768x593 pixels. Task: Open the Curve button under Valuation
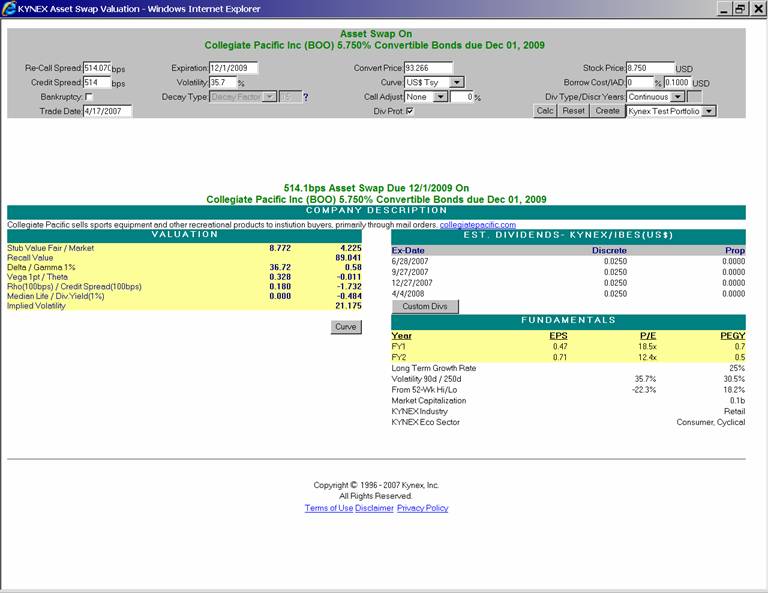[346, 327]
